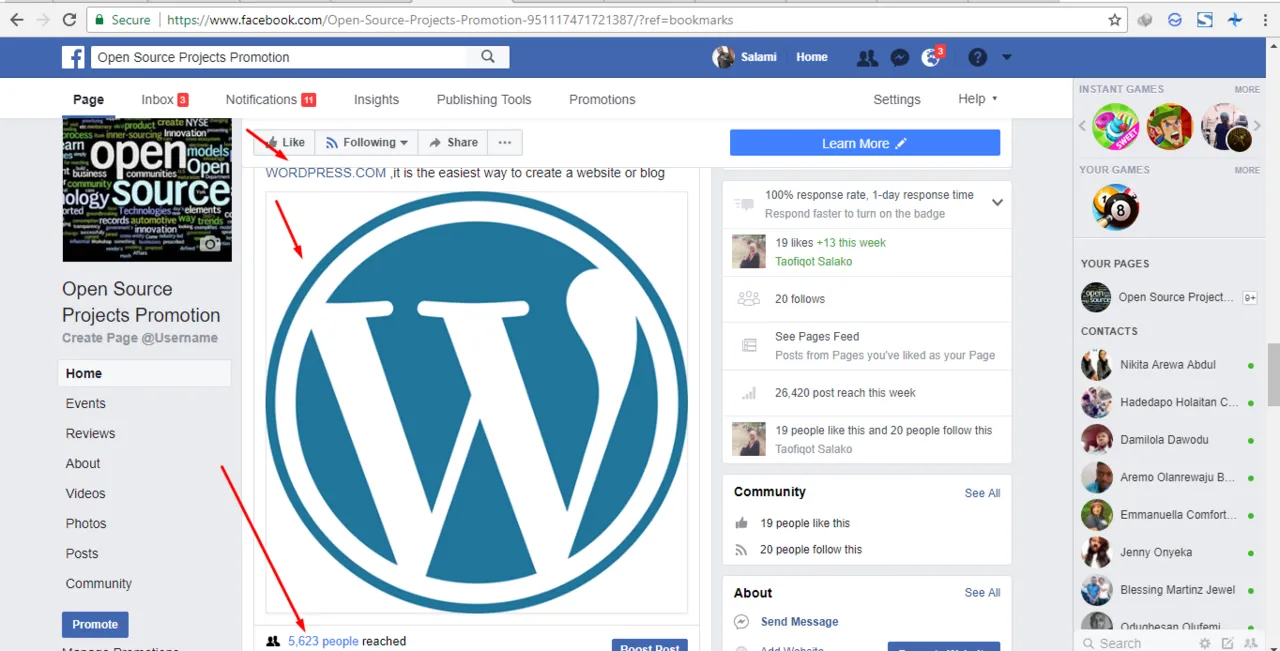Viewport: 1280px width, 651px height.
Task: Click See Pages Feed
Action: pos(817,337)
